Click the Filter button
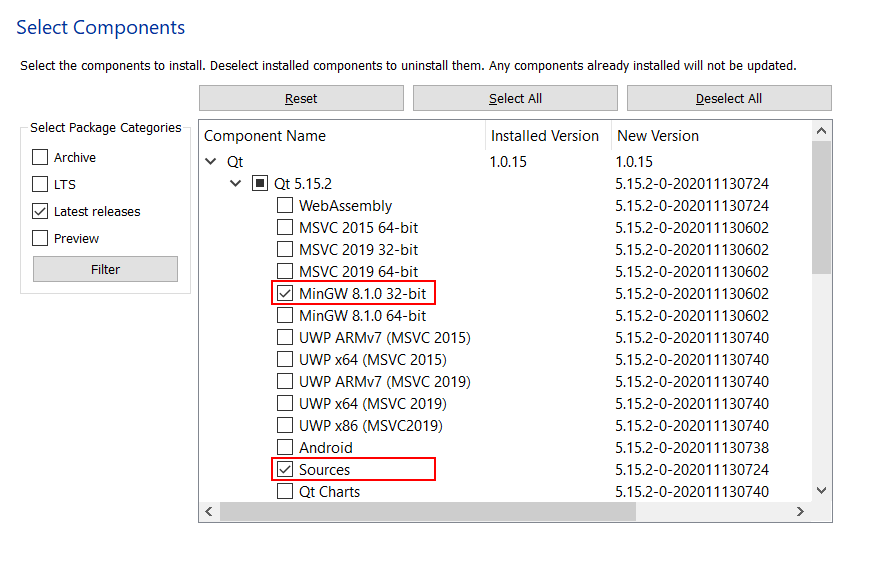Viewport: 891px width, 562px height. [105, 269]
